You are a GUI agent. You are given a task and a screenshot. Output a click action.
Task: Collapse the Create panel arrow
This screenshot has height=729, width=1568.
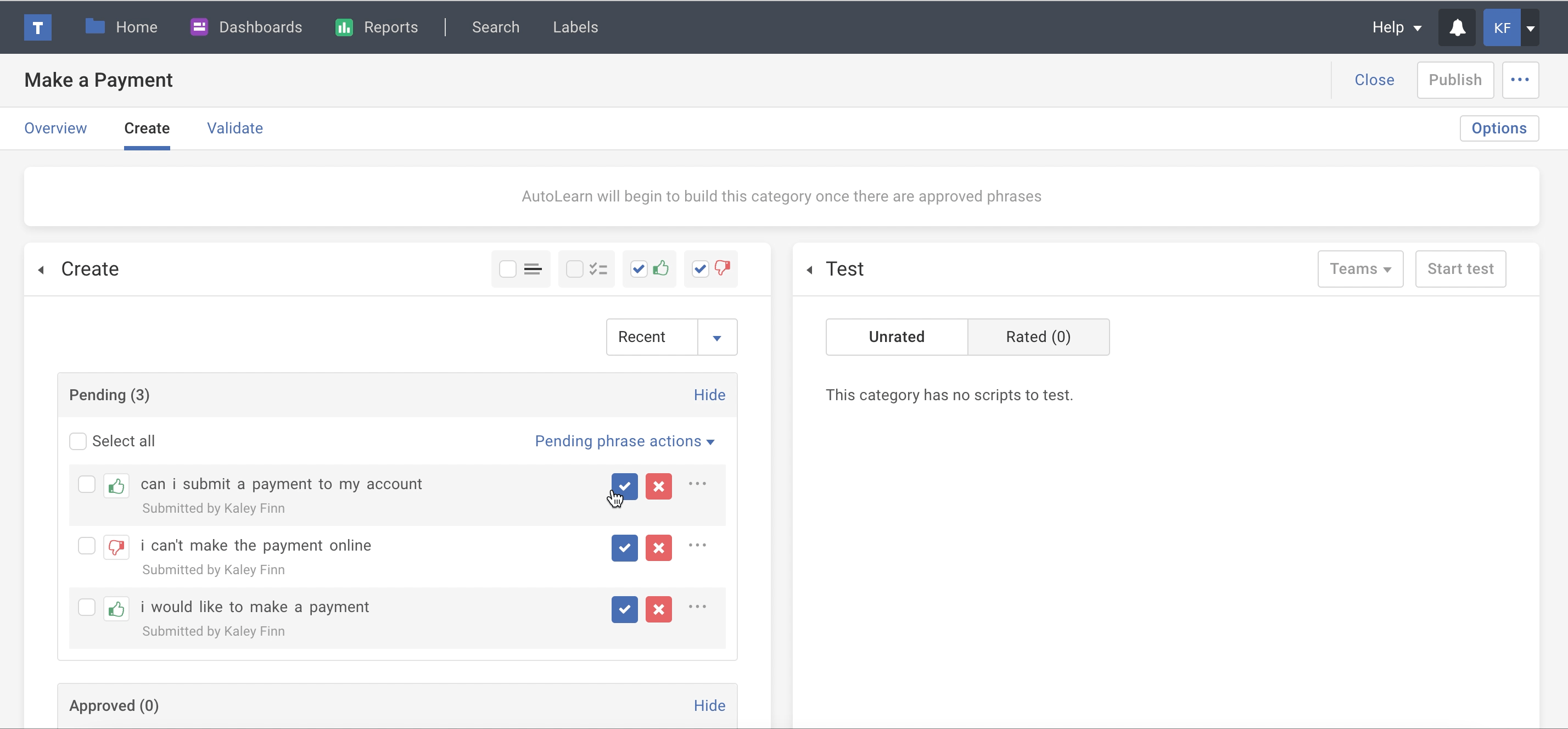[41, 270]
